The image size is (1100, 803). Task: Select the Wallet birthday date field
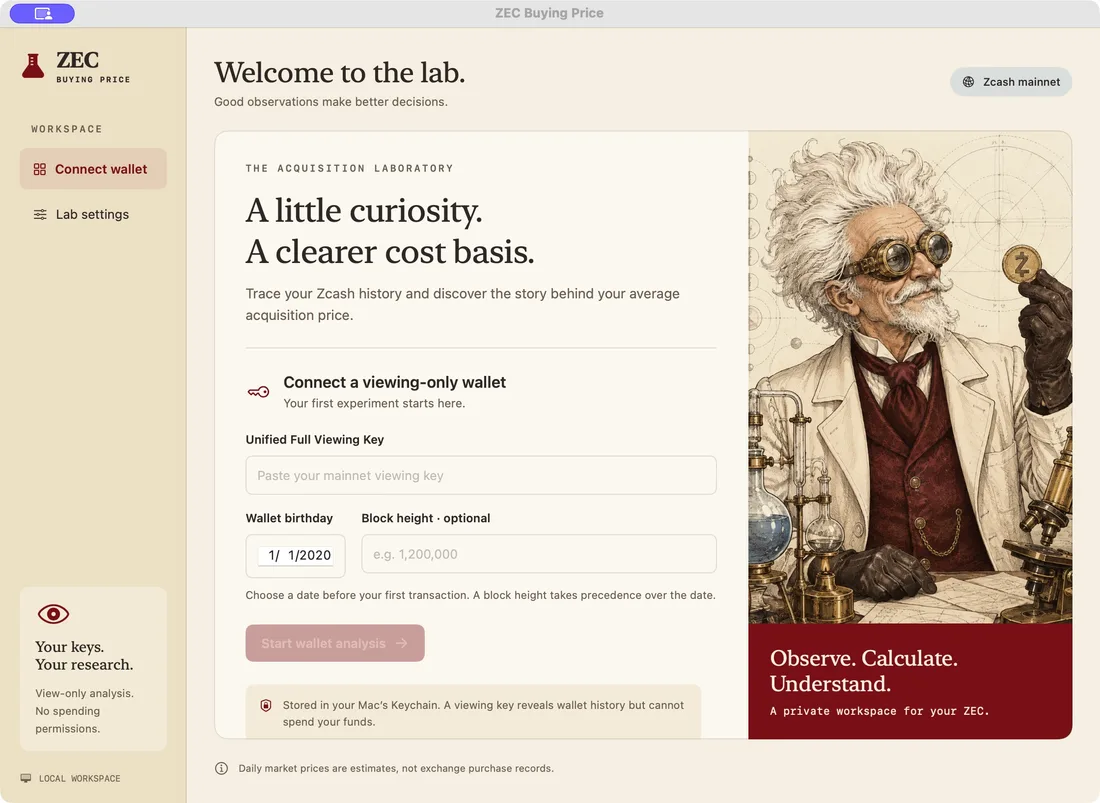pyautogui.click(x=295, y=555)
